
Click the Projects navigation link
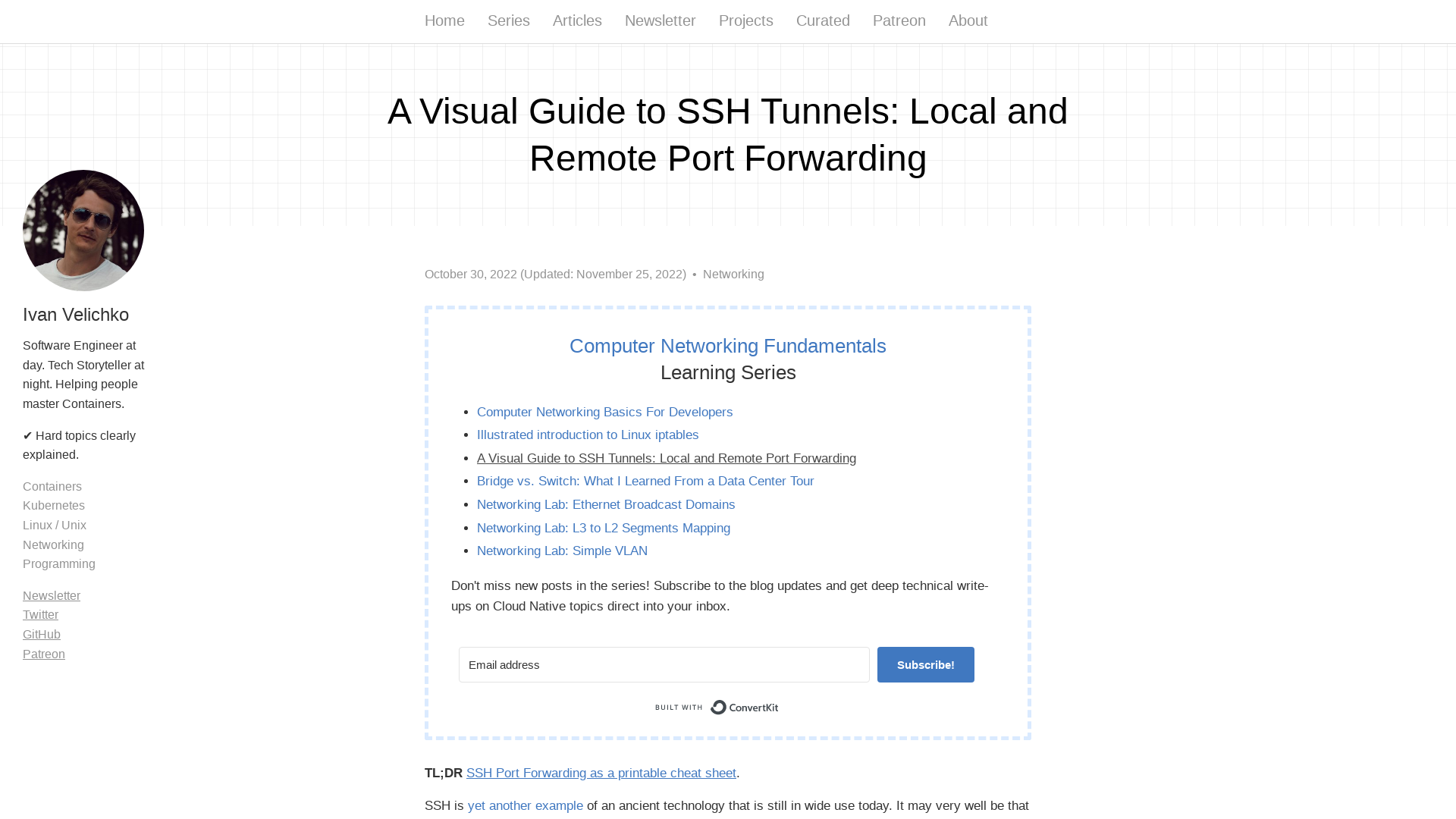(746, 21)
